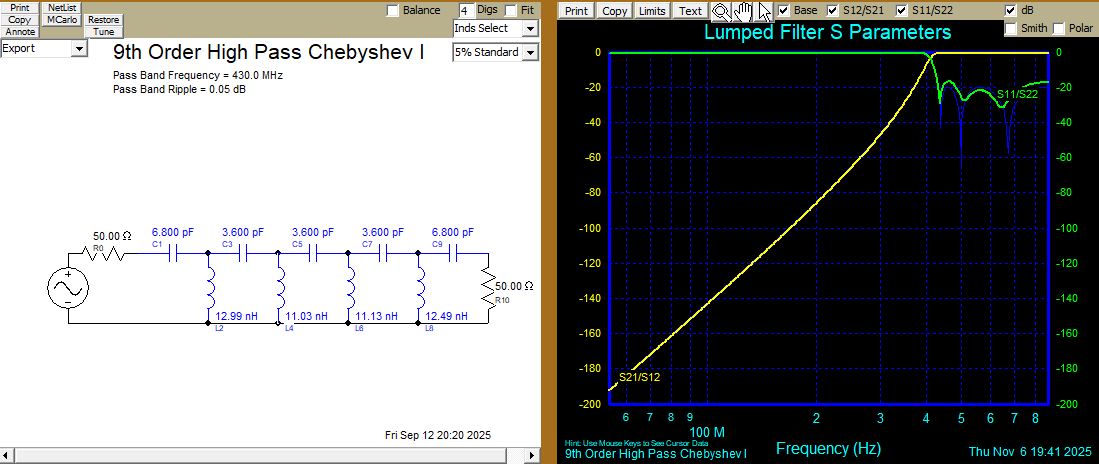Click the NetList button
Viewport: 1099px width, 464px height.
click(x=62, y=7)
